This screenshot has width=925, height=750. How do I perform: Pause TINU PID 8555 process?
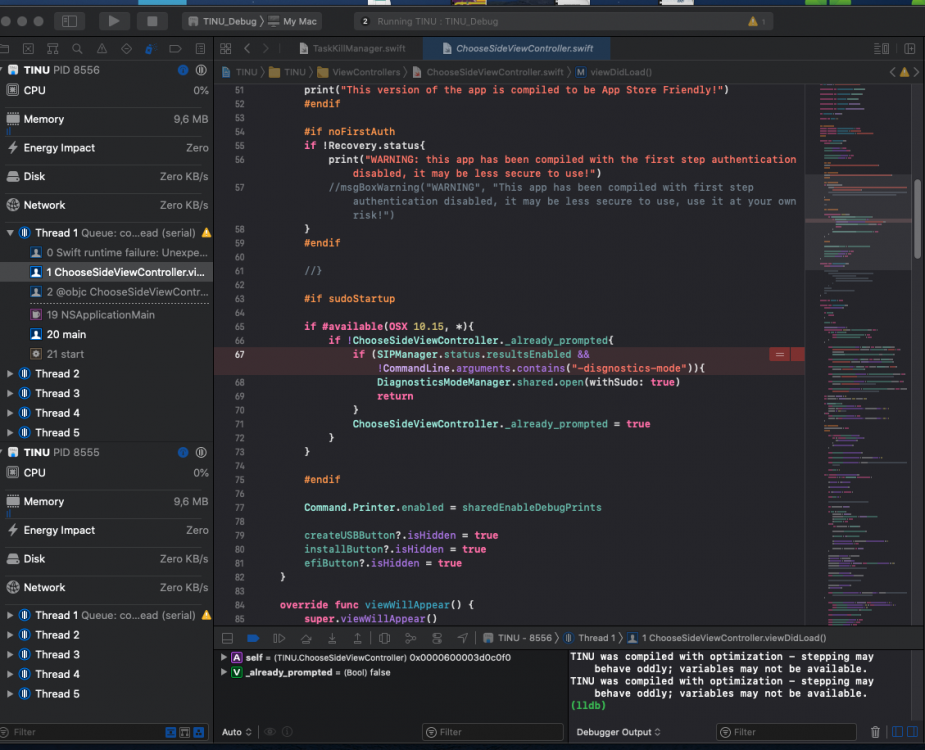coord(201,453)
